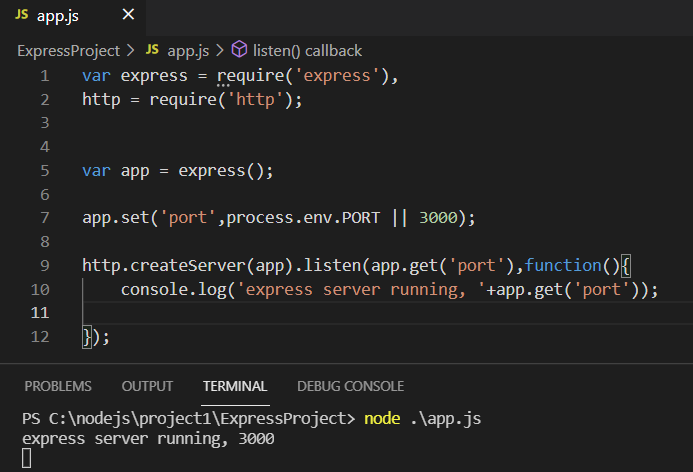Click terminal output 'express server running, 3000'
This screenshot has height=472, width=693.
coord(148,439)
